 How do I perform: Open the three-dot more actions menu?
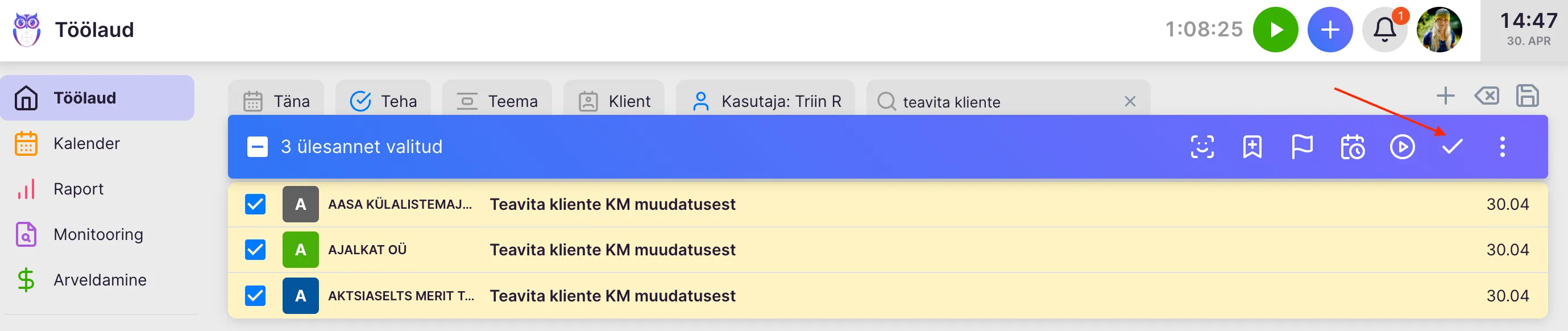pyautogui.click(x=1502, y=147)
